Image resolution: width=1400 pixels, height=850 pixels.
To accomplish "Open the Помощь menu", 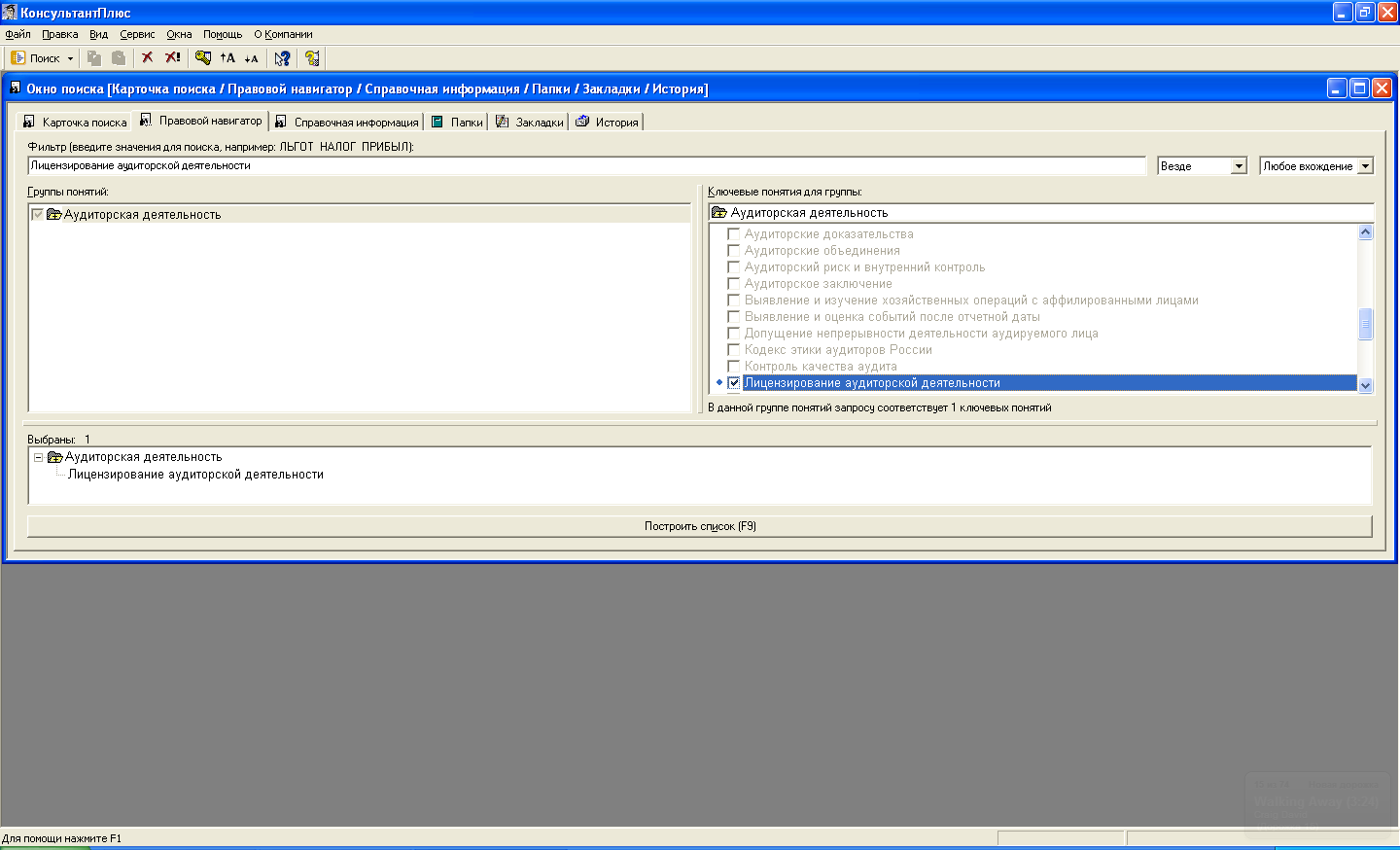I will pos(223,34).
